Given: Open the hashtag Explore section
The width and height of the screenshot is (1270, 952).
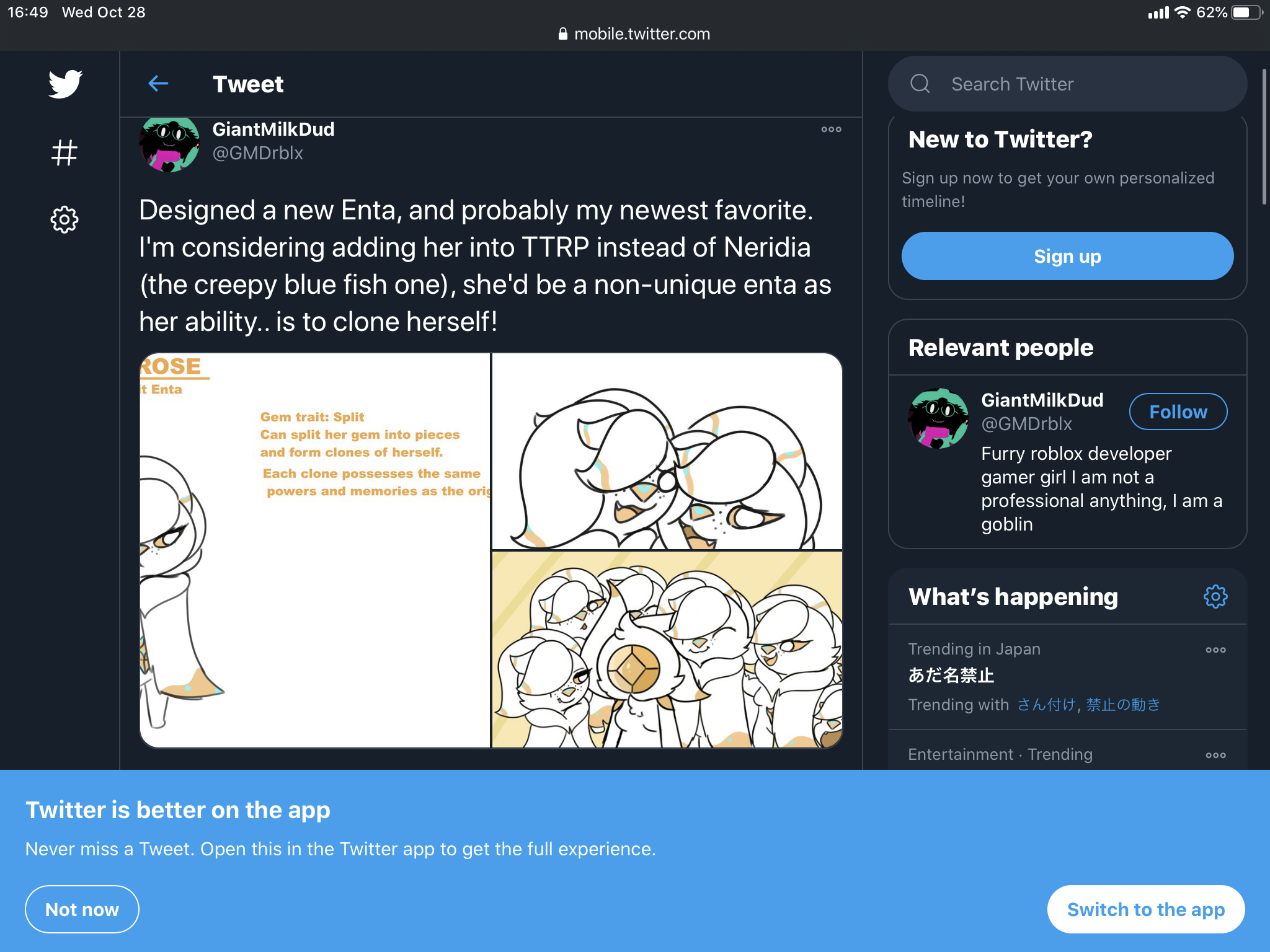Looking at the screenshot, I should point(63,153).
